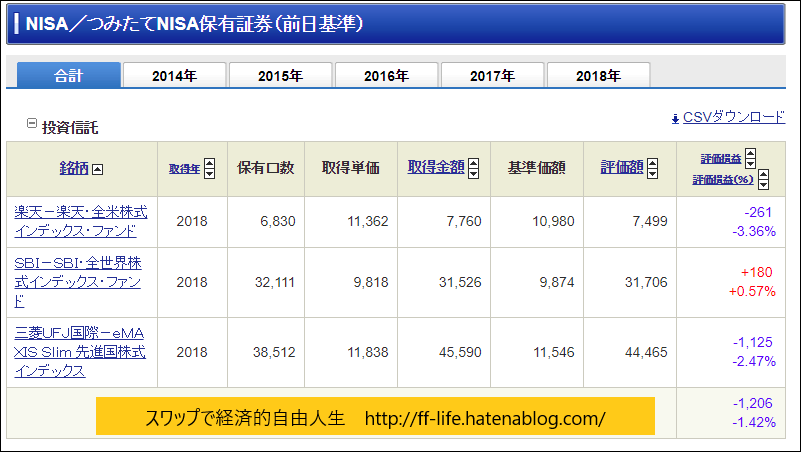
Task: Sort 評価損益 descending with the down arrow
Action: coord(750,163)
